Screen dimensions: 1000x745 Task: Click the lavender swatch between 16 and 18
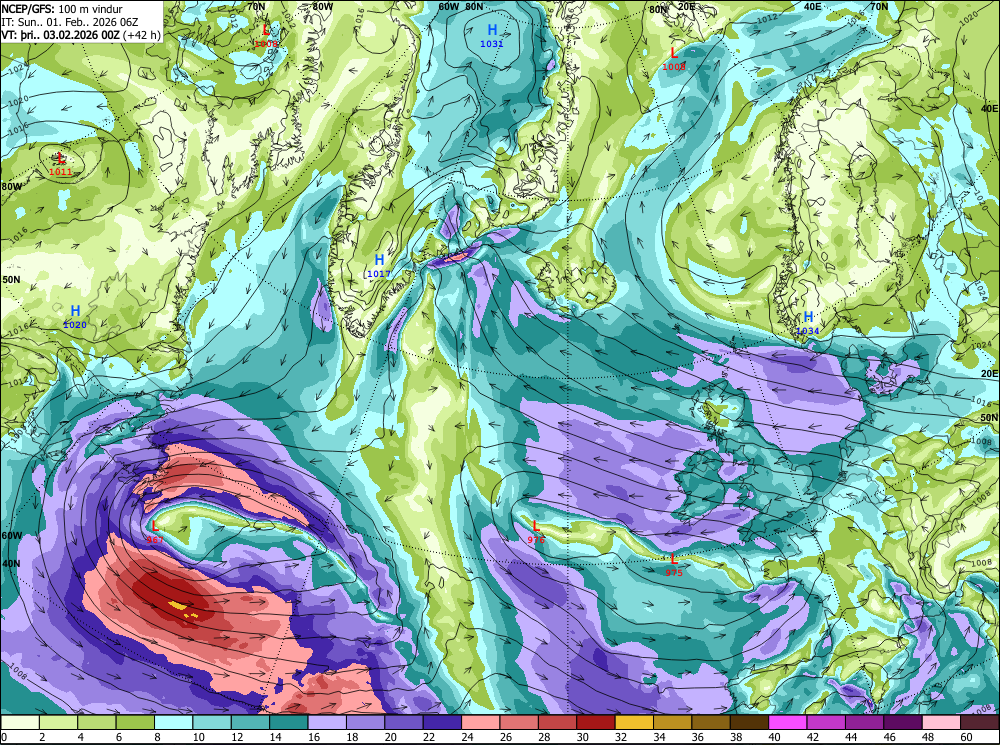[327, 722]
